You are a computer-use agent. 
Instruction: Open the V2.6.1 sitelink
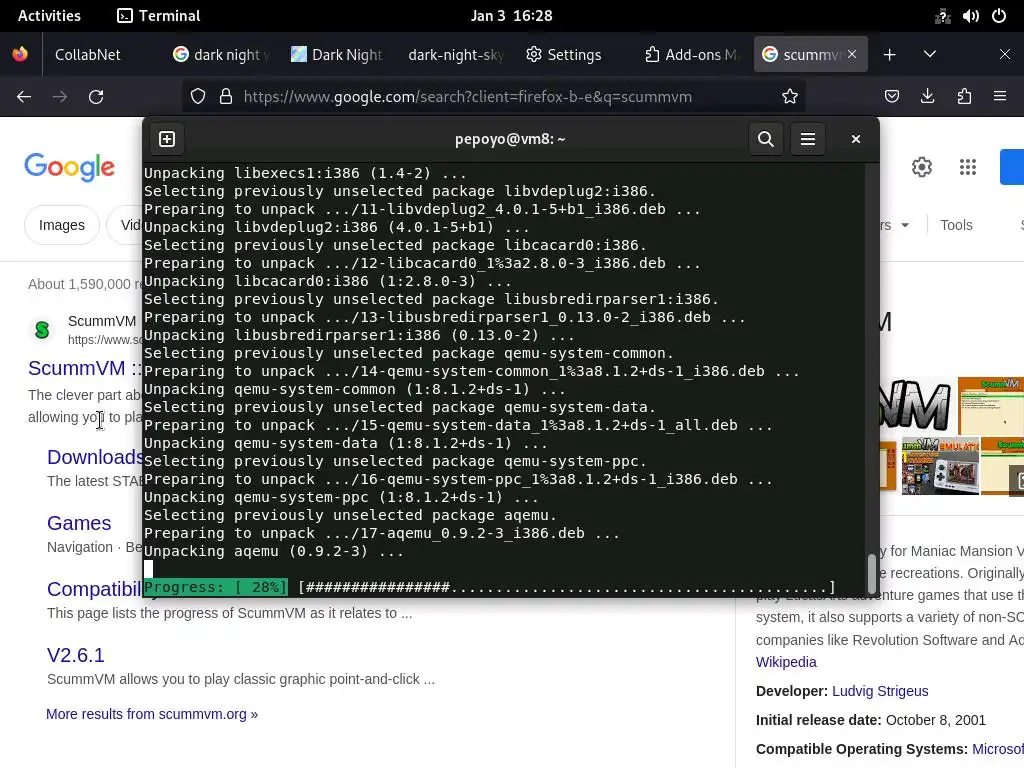click(76, 655)
